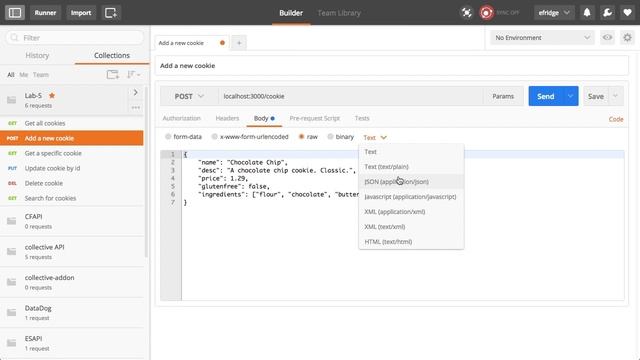Click environment quick look eye icon
This screenshot has height=360, width=640.
tap(607, 38)
